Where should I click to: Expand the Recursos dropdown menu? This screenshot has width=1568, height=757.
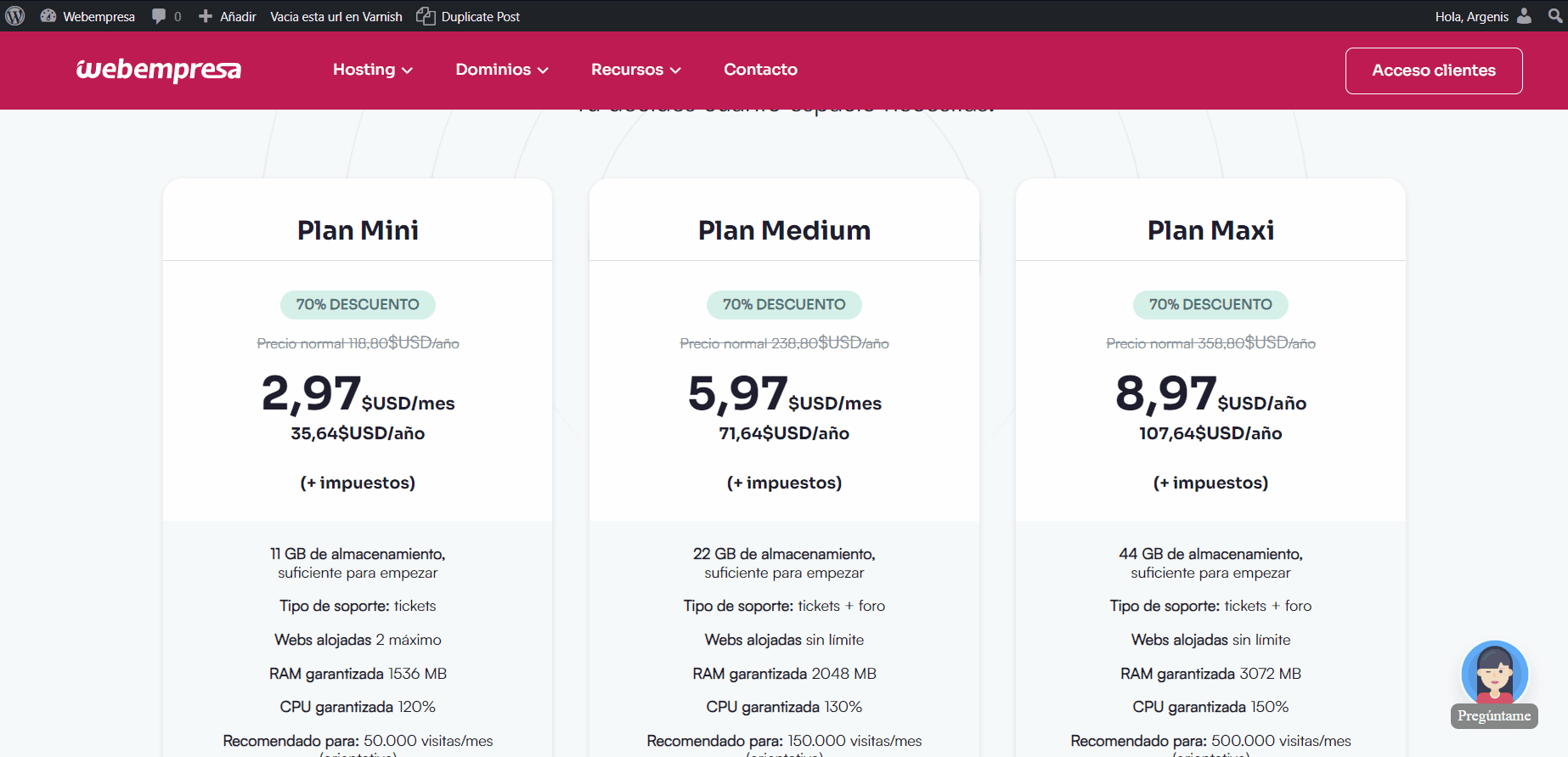tap(635, 70)
